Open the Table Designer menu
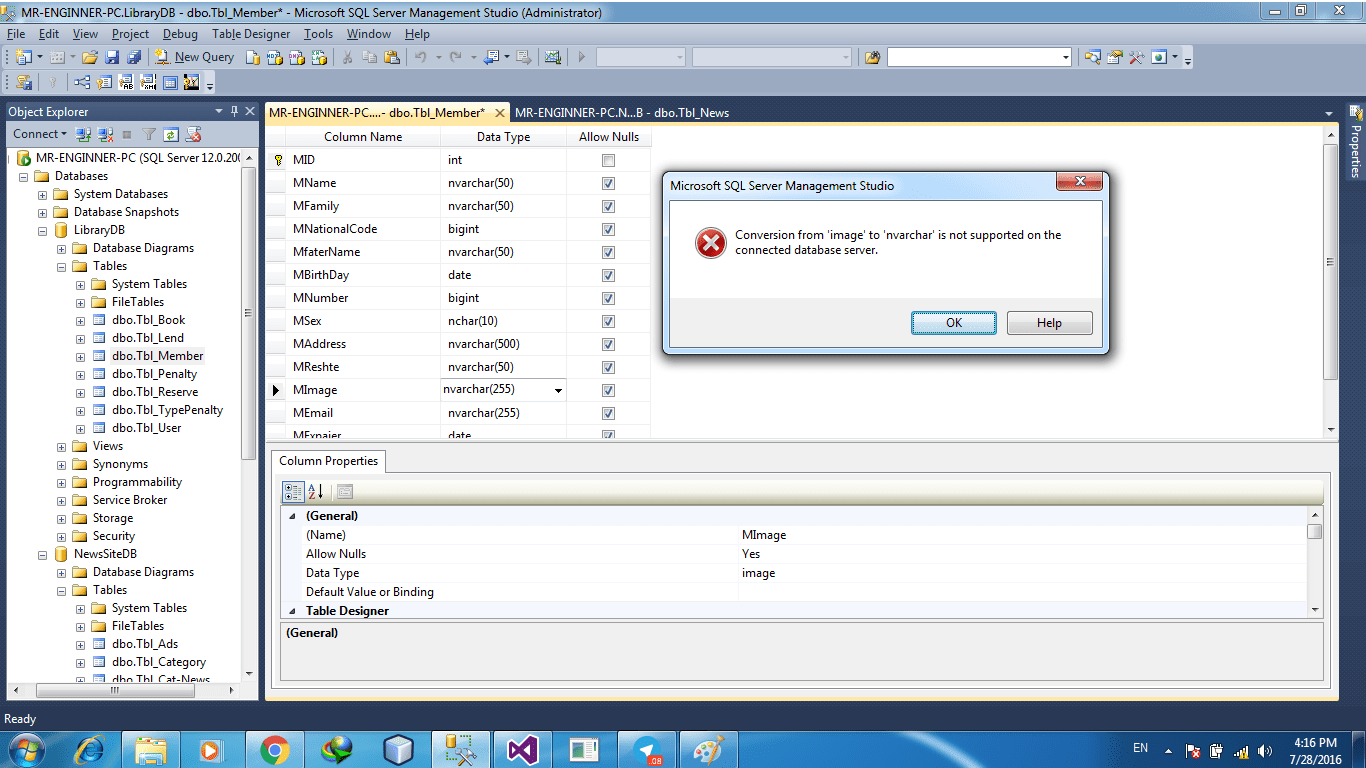 [251, 33]
